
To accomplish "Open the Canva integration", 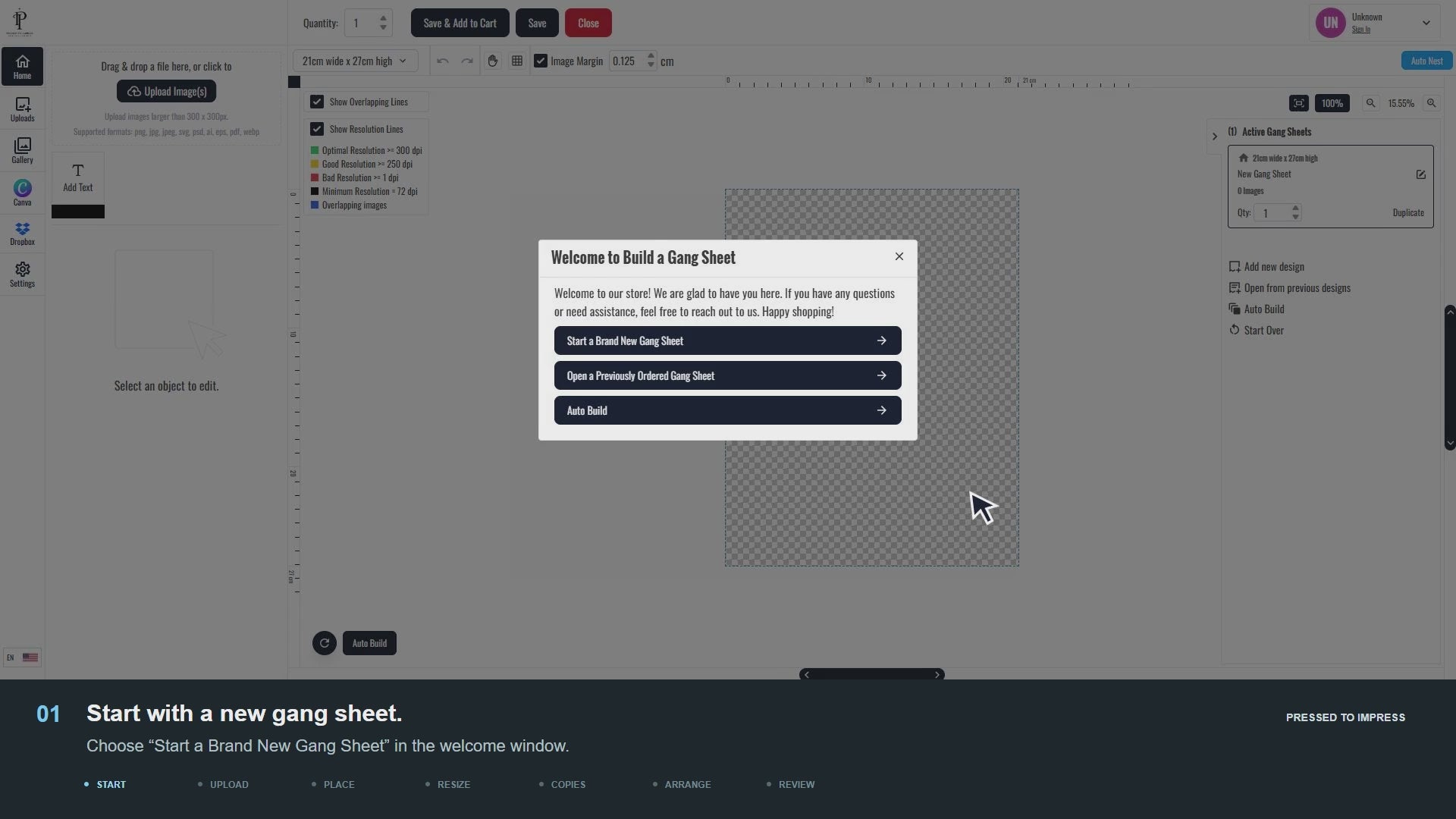I will [x=22, y=193].
